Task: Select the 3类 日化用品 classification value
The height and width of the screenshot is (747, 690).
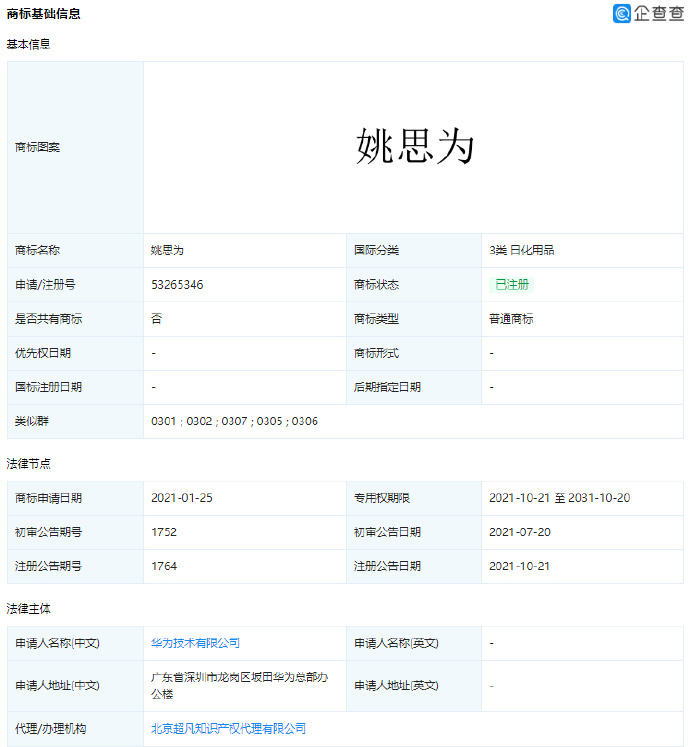Action: click(521, 250)
